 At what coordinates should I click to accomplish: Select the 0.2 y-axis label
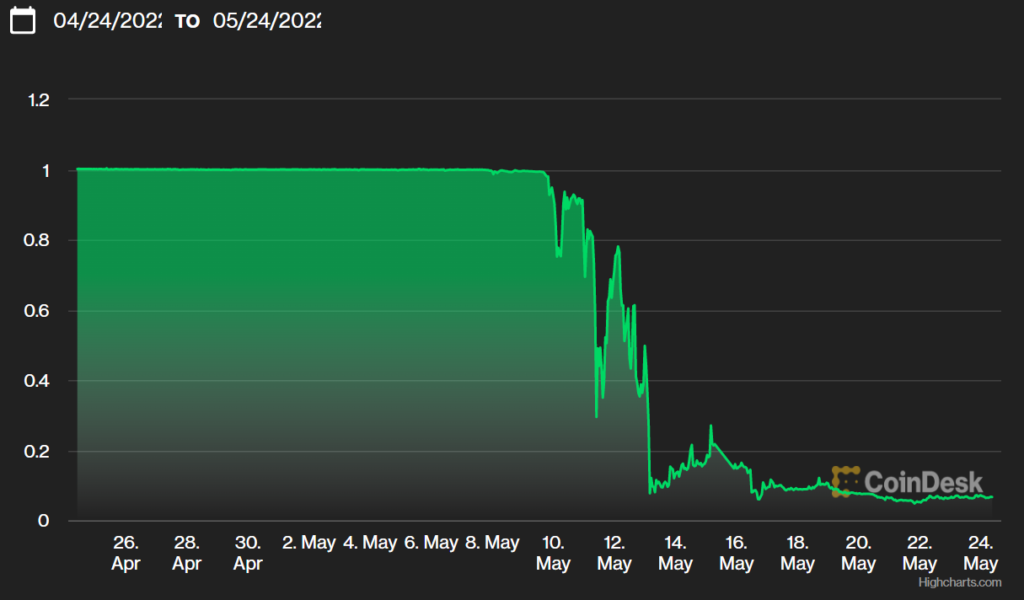(x=38, y=452)
